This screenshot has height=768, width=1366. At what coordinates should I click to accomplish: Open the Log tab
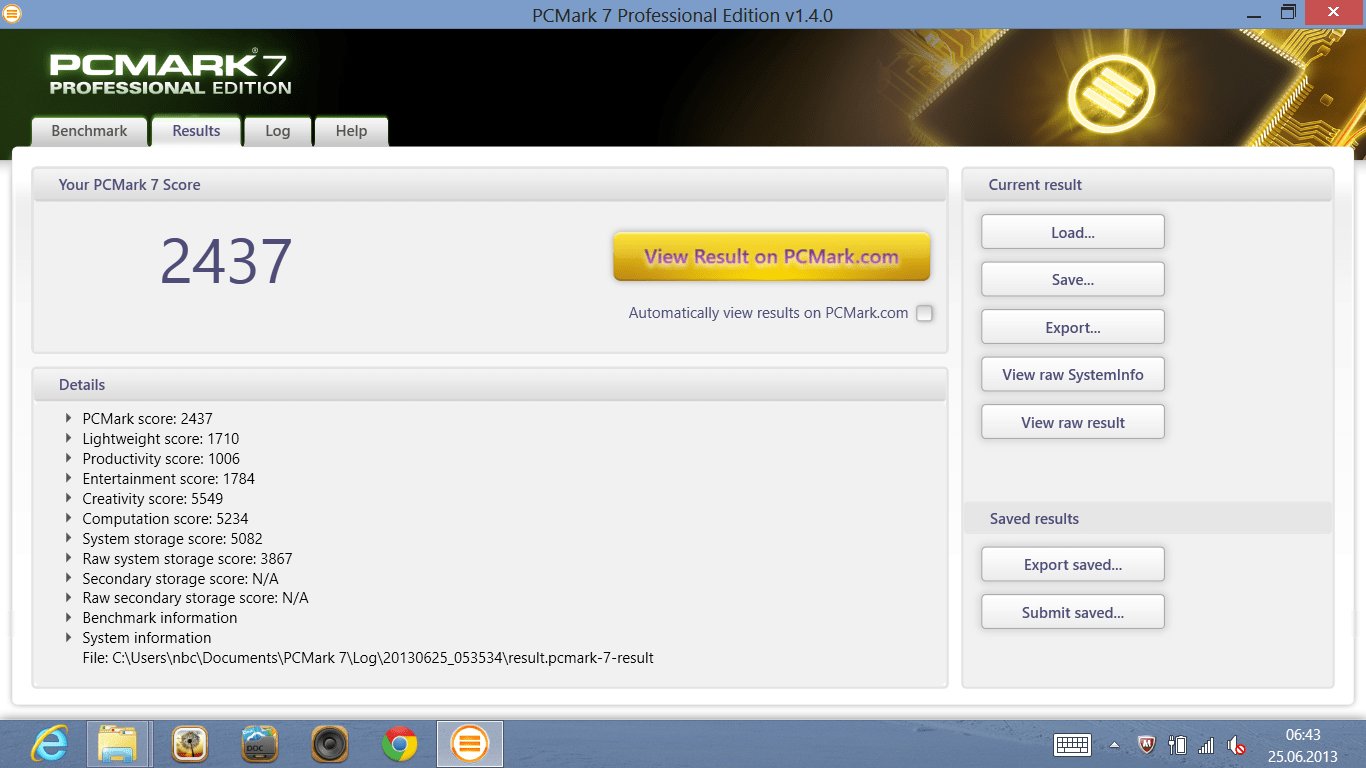(277, 130)
